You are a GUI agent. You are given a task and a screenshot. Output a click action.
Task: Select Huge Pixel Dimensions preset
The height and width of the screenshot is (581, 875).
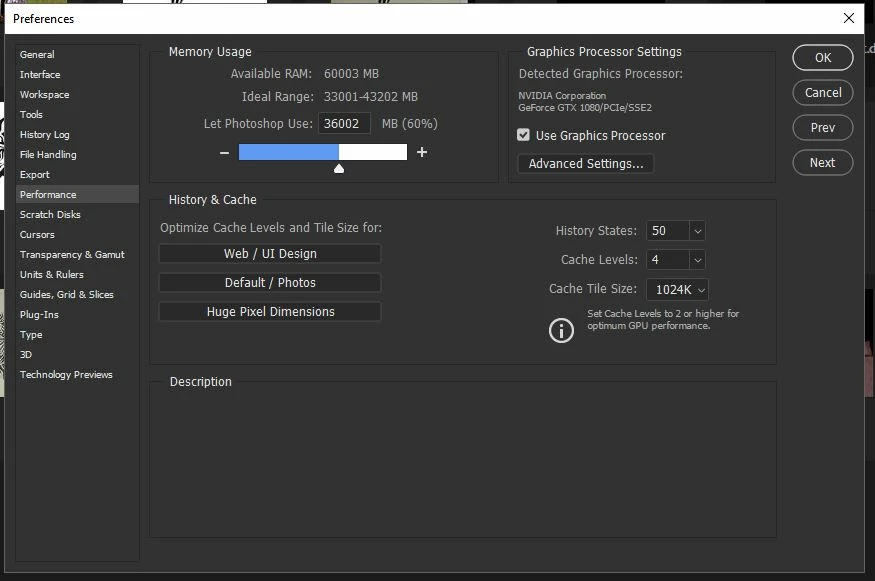click(270, 311)
